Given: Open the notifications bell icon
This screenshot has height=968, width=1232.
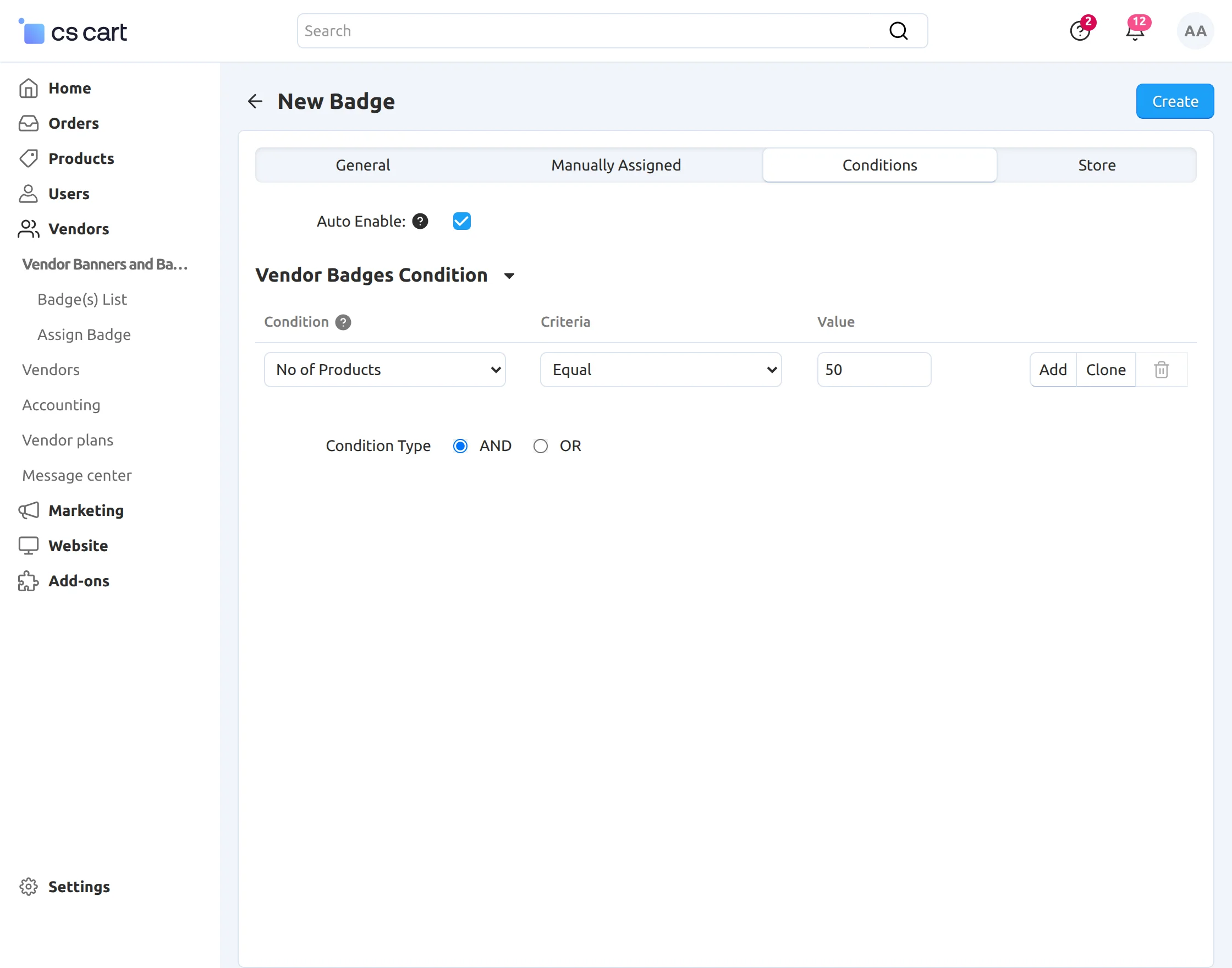Looking at the screenshot, I should click(1135, 32).
